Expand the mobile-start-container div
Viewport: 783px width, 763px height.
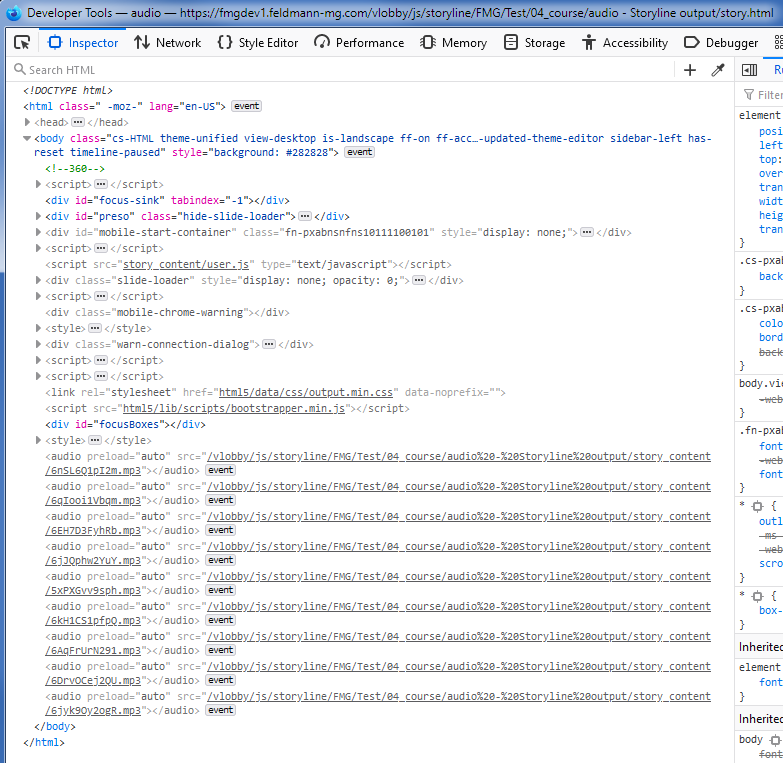(39, 232)
